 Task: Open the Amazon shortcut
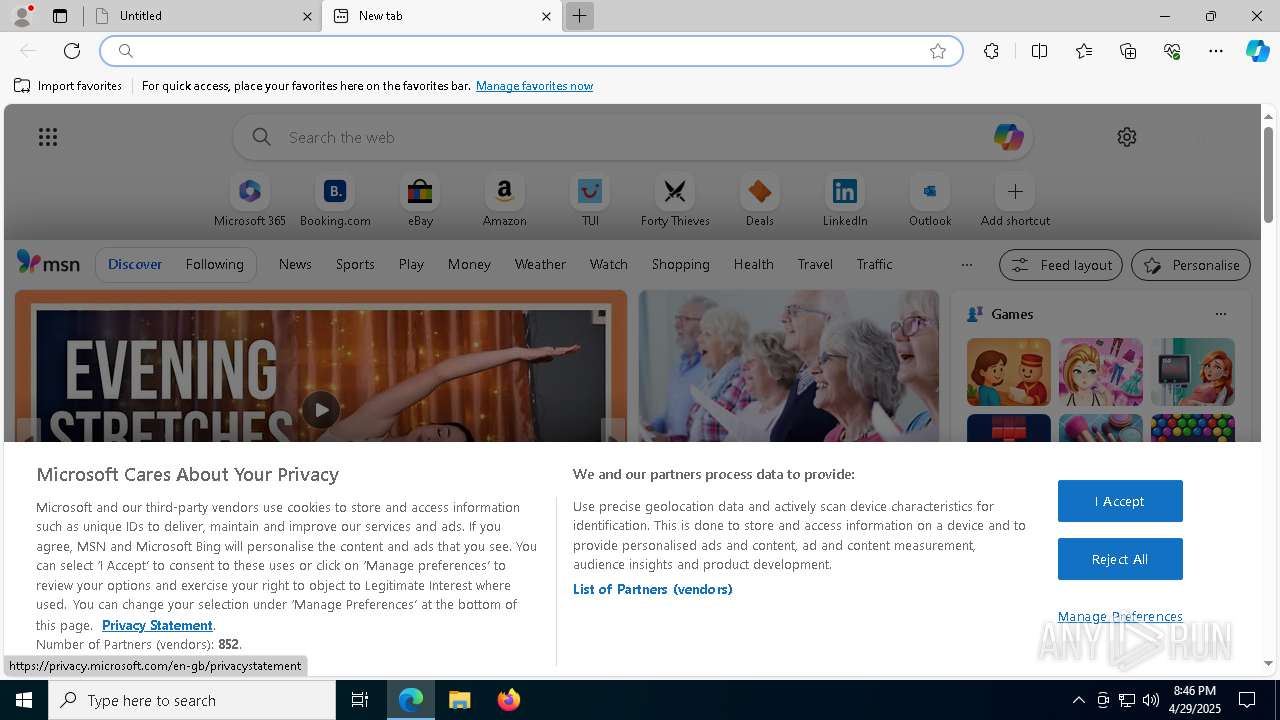coord(504,201)
